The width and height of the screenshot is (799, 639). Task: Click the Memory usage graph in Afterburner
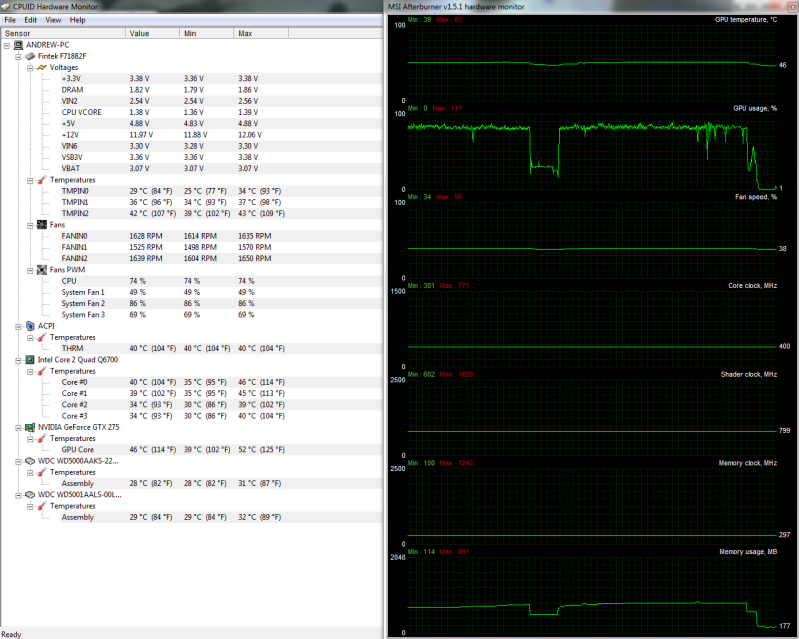click(593, 595)
